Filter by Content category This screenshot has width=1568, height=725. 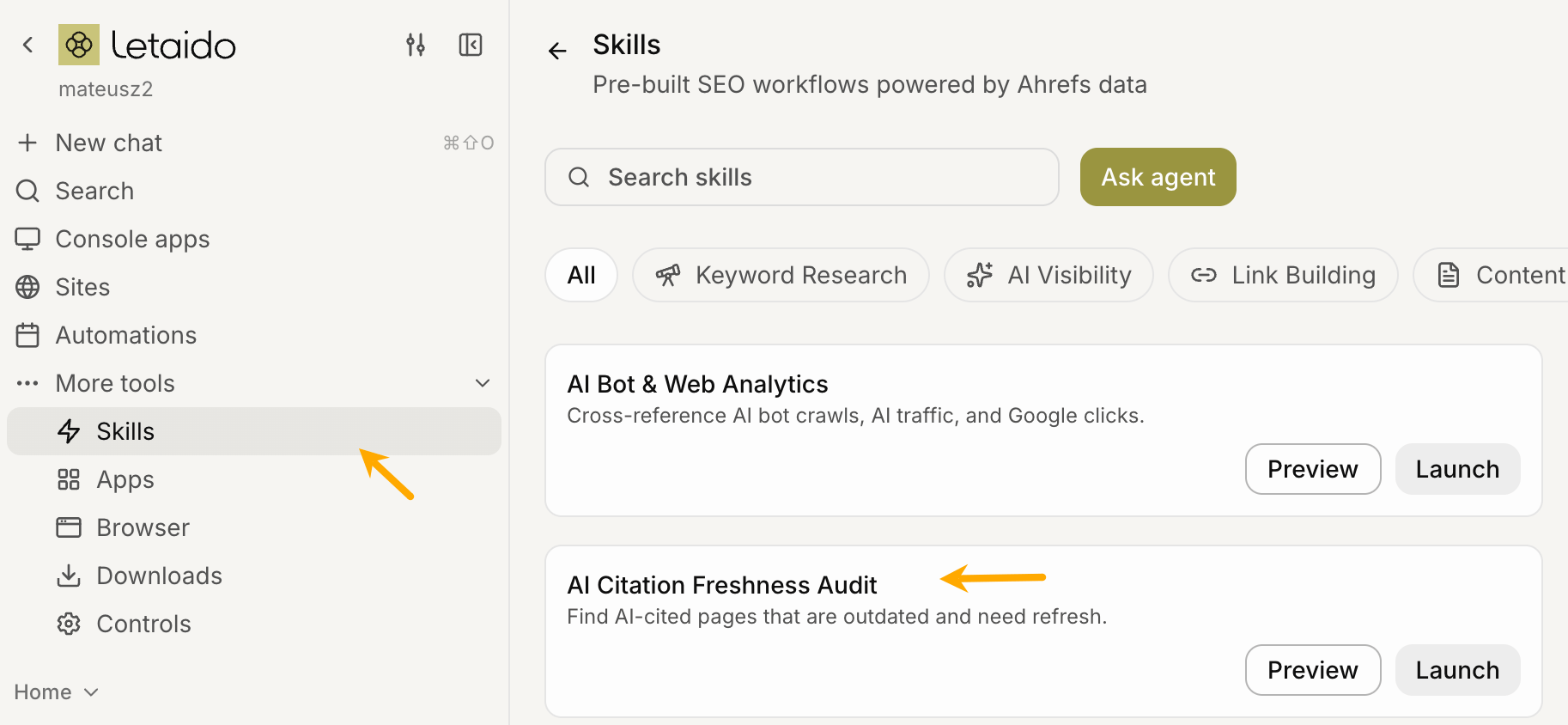[1491, 275]
